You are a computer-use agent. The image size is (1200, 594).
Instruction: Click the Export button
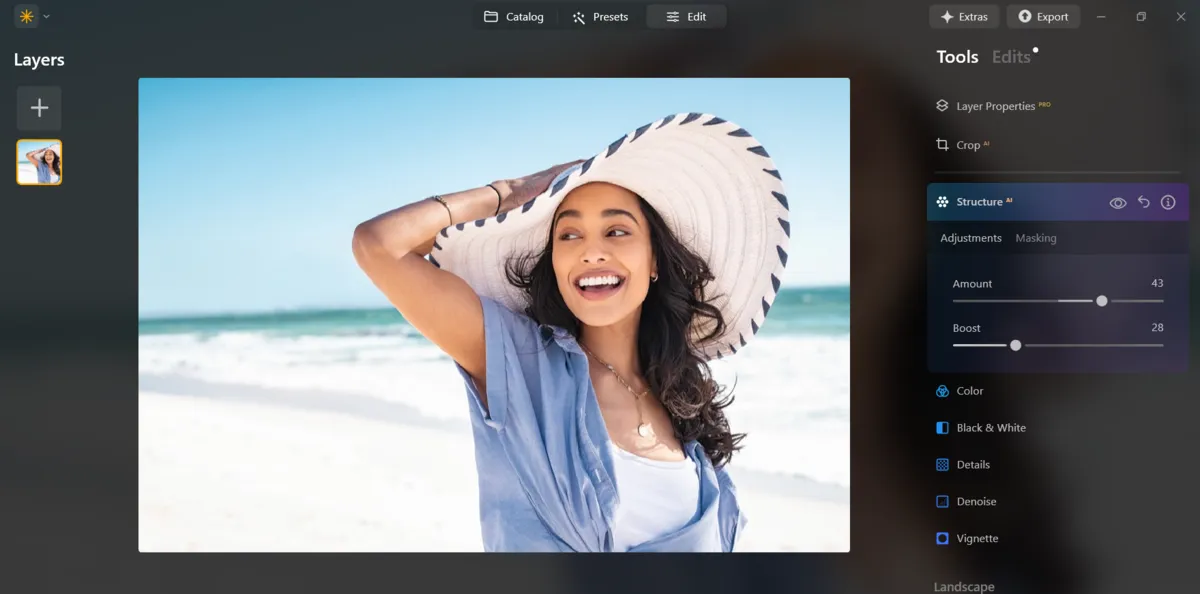1043,16
